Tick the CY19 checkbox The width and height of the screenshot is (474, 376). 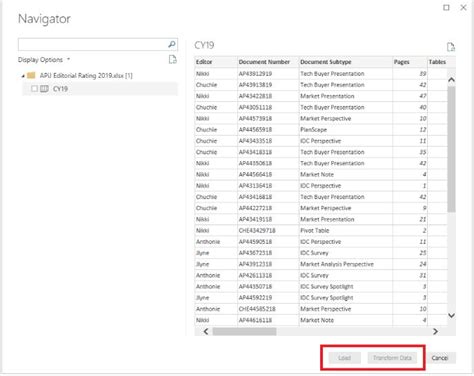(x=34, y=89)
